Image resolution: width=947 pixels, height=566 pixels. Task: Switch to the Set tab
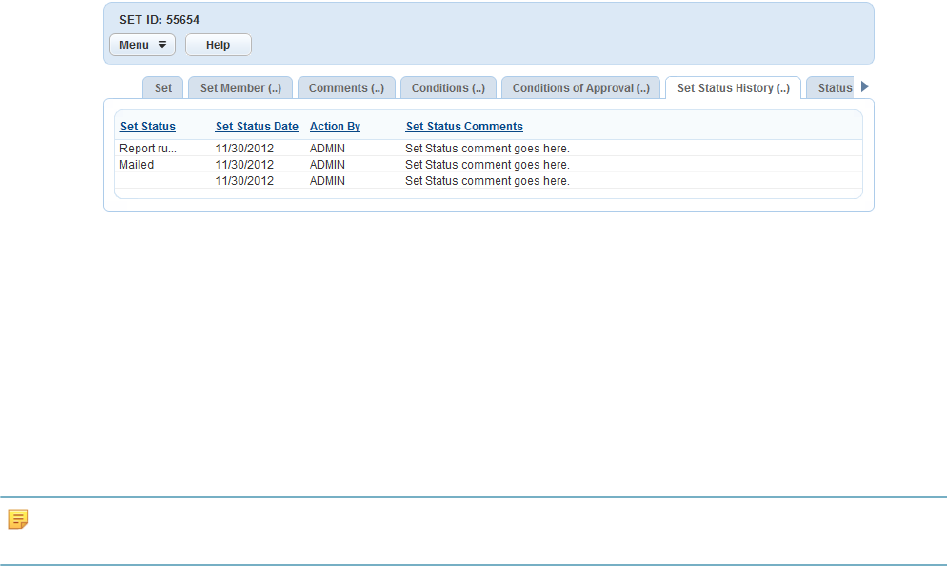[x=163, y=88]
